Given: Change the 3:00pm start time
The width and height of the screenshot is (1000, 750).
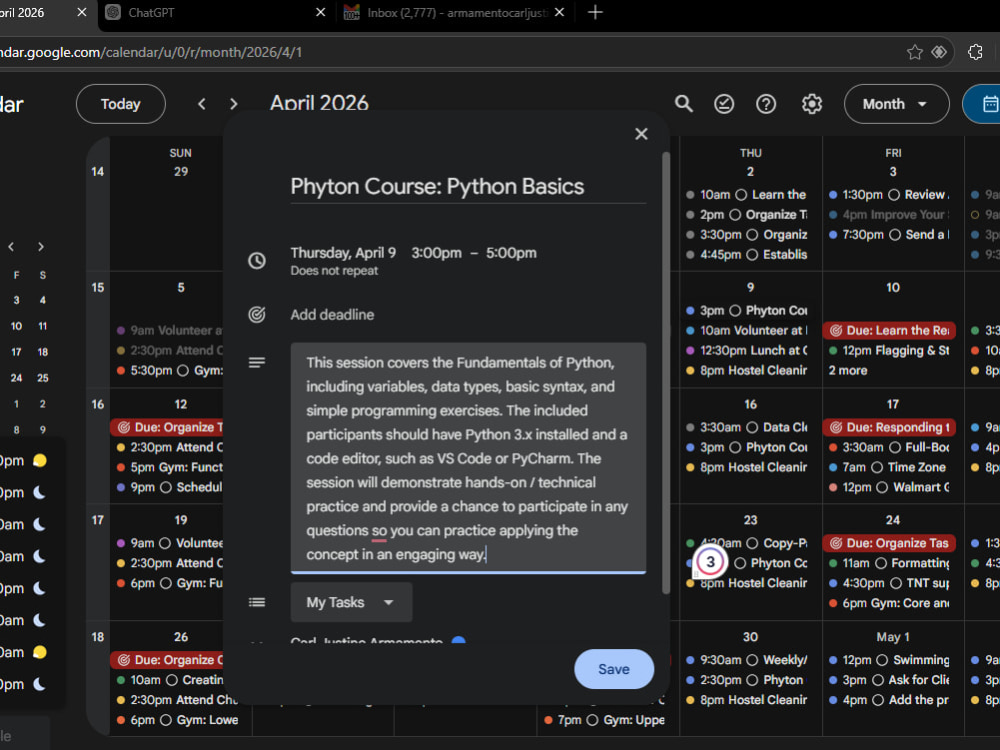Looking at the screenshot, I should coord(436,253).
